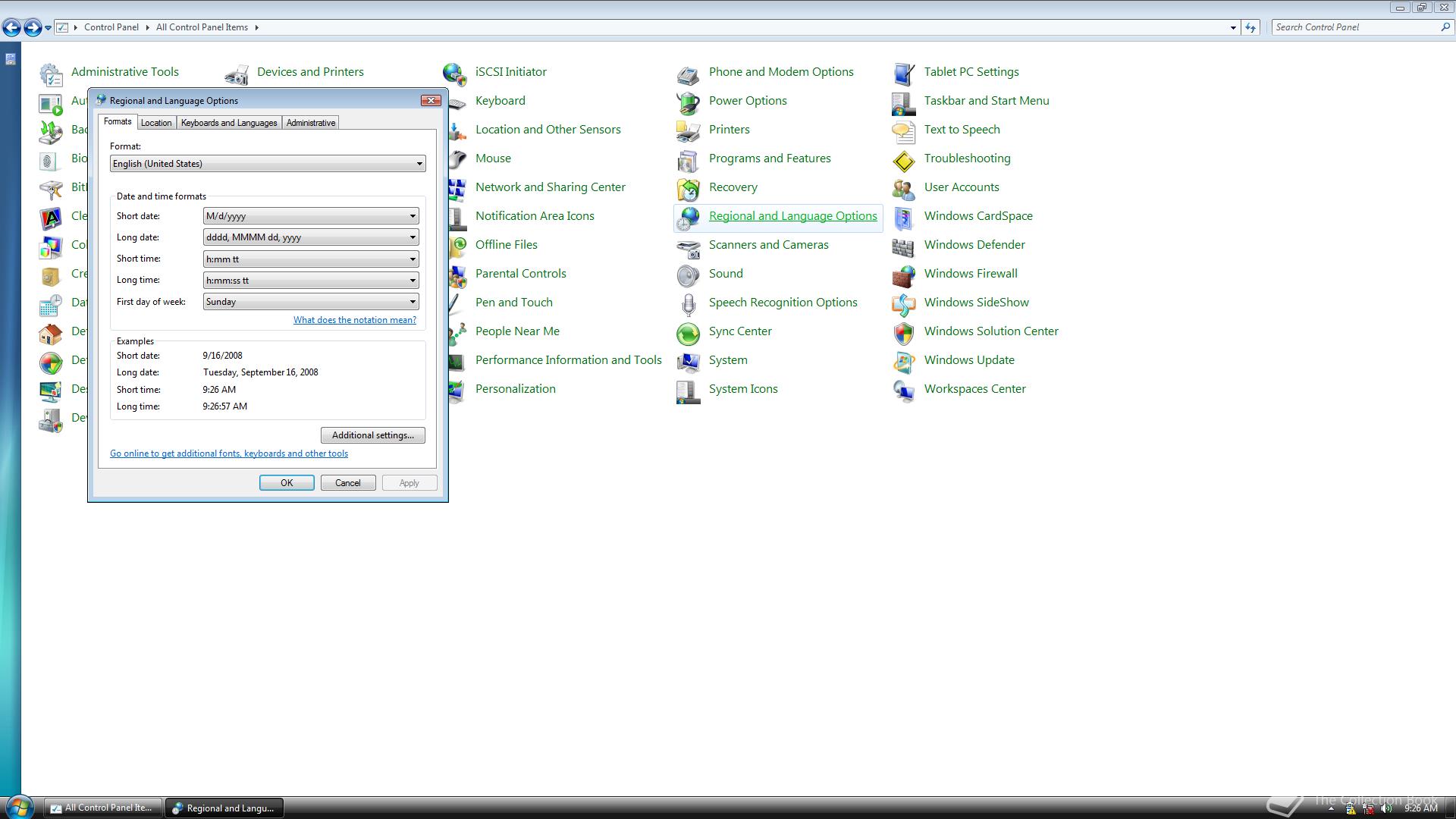Click the iSCSI Initiator icon

tap(455, 74)
